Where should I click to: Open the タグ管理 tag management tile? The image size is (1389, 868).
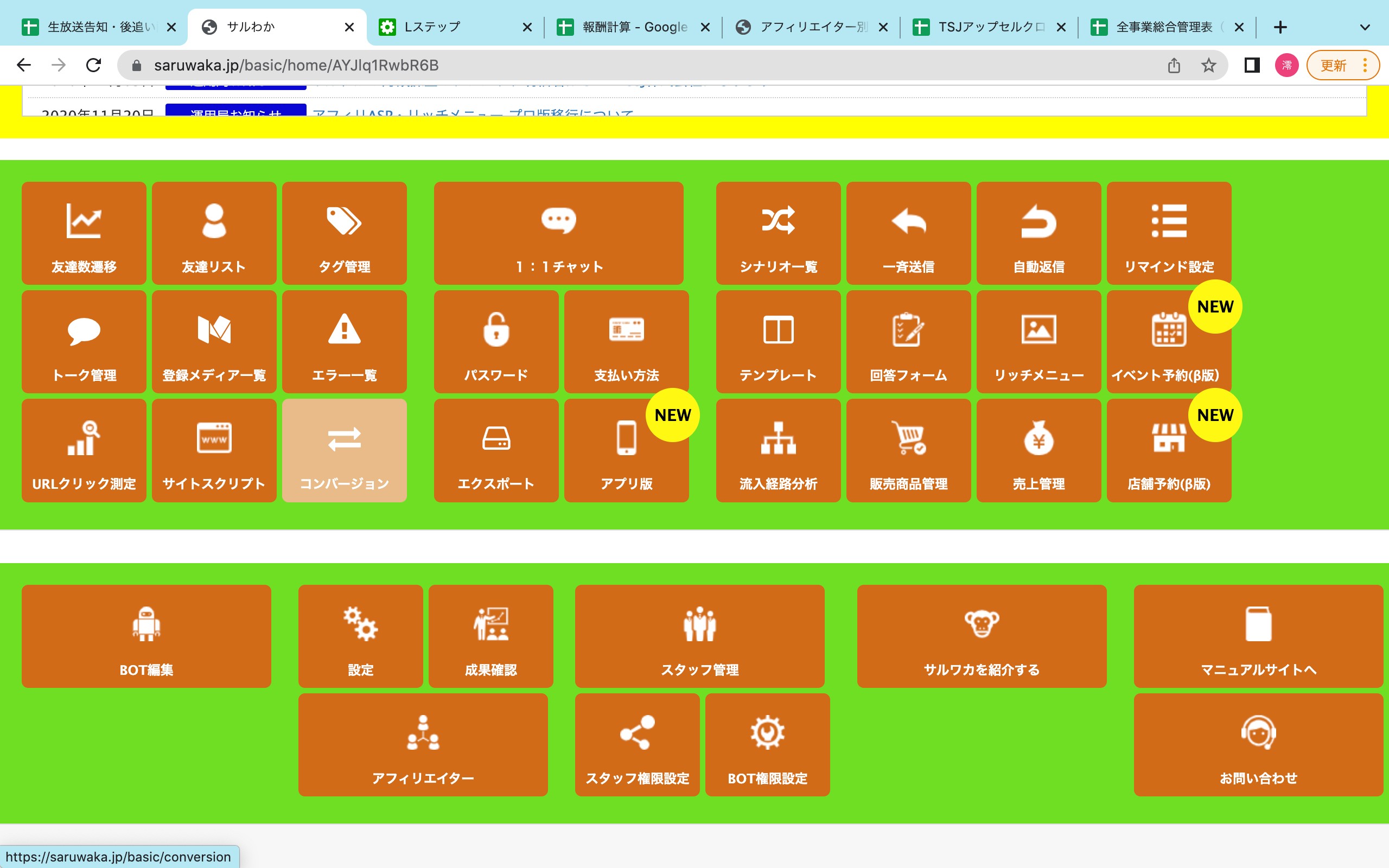(x=345, y=233)
